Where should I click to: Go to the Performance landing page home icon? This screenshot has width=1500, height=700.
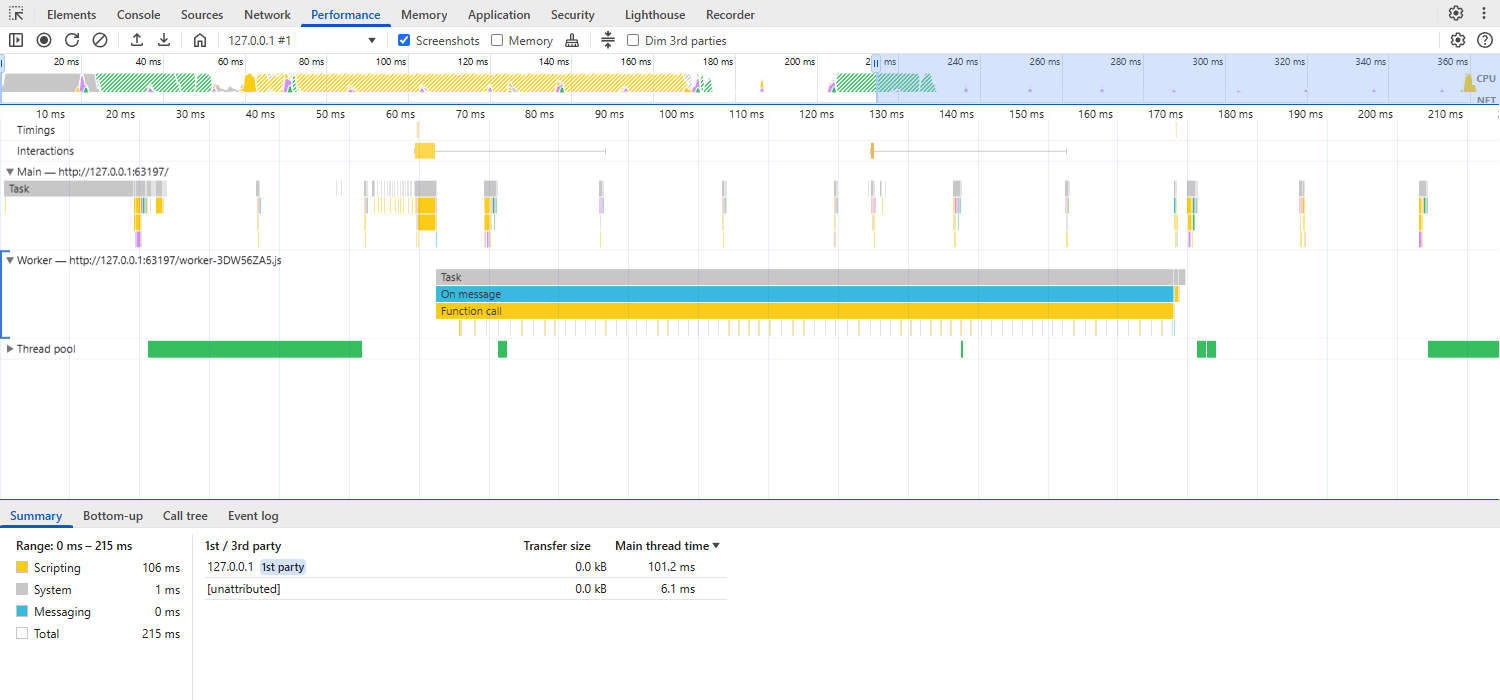[x=200, y=40]
